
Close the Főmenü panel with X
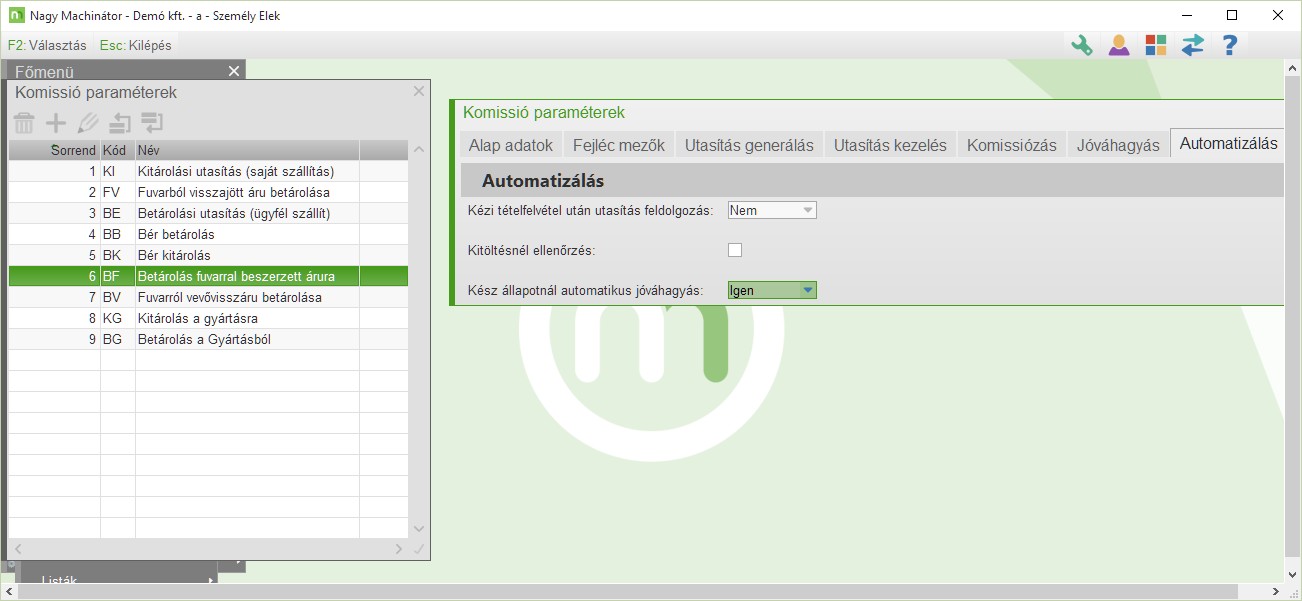pos(234,71)
